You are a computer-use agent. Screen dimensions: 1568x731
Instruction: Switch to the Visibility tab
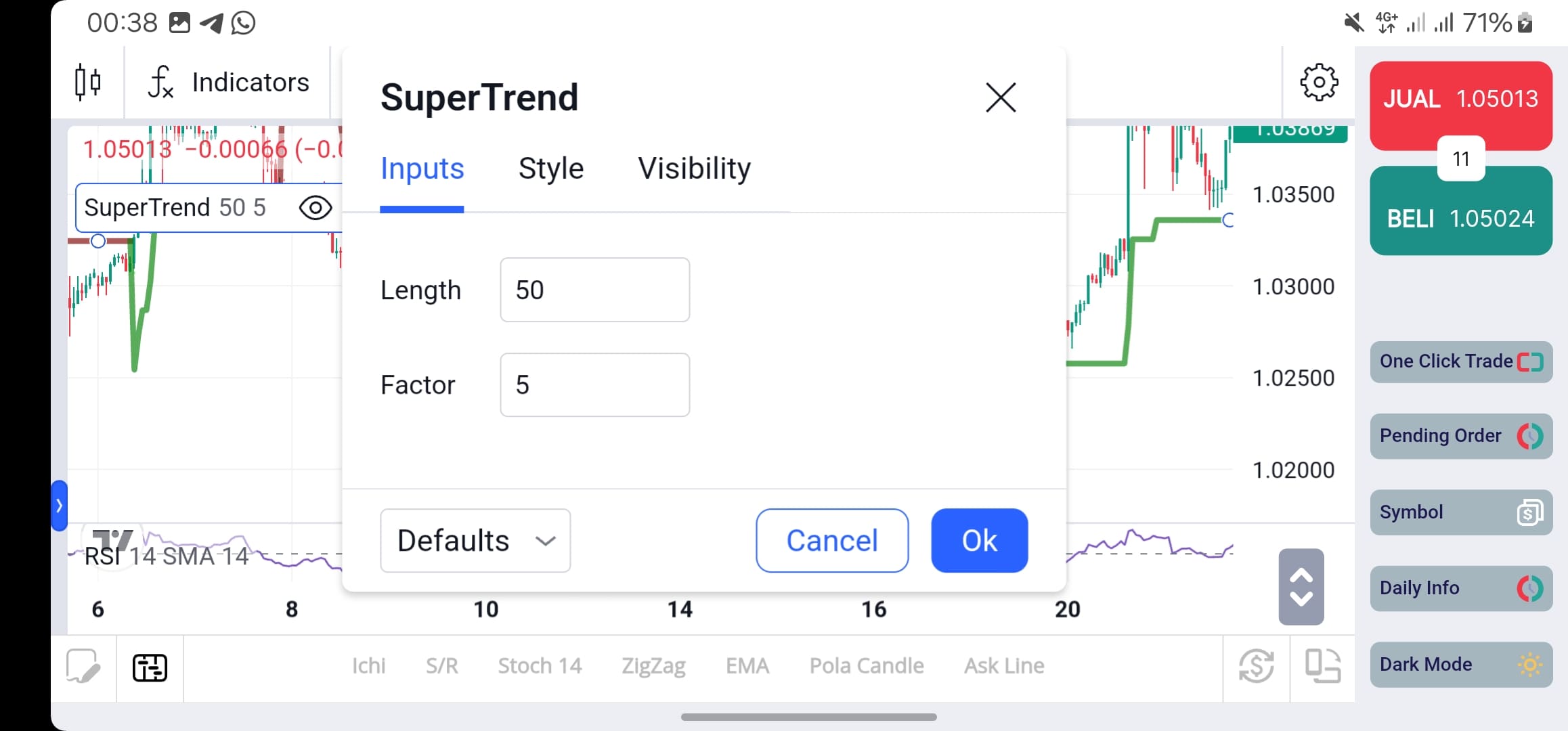tap(694, 169)
